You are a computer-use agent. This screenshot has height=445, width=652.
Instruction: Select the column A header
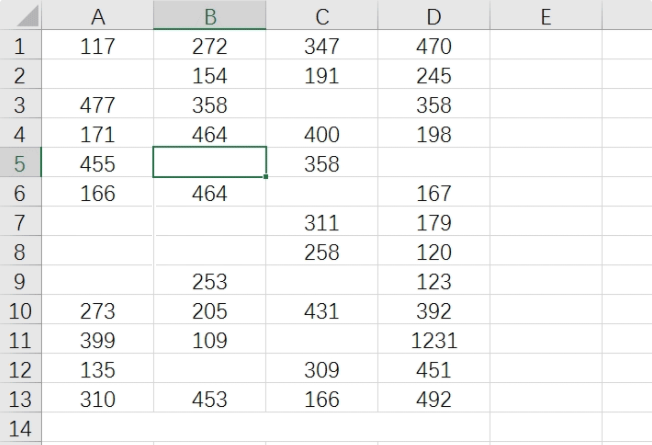pos(98,17)
